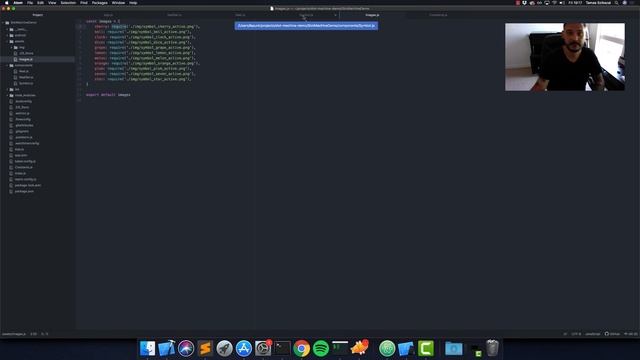
Task: Open metro.config.js in the tree
Action: point(26,179)
